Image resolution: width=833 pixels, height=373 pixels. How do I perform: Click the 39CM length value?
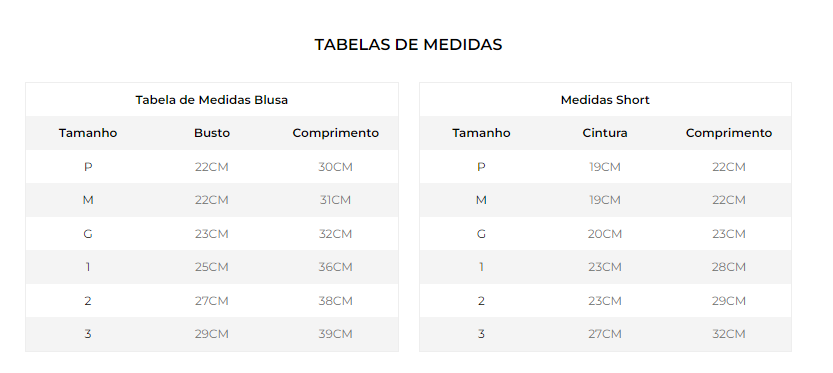point(336,334)
